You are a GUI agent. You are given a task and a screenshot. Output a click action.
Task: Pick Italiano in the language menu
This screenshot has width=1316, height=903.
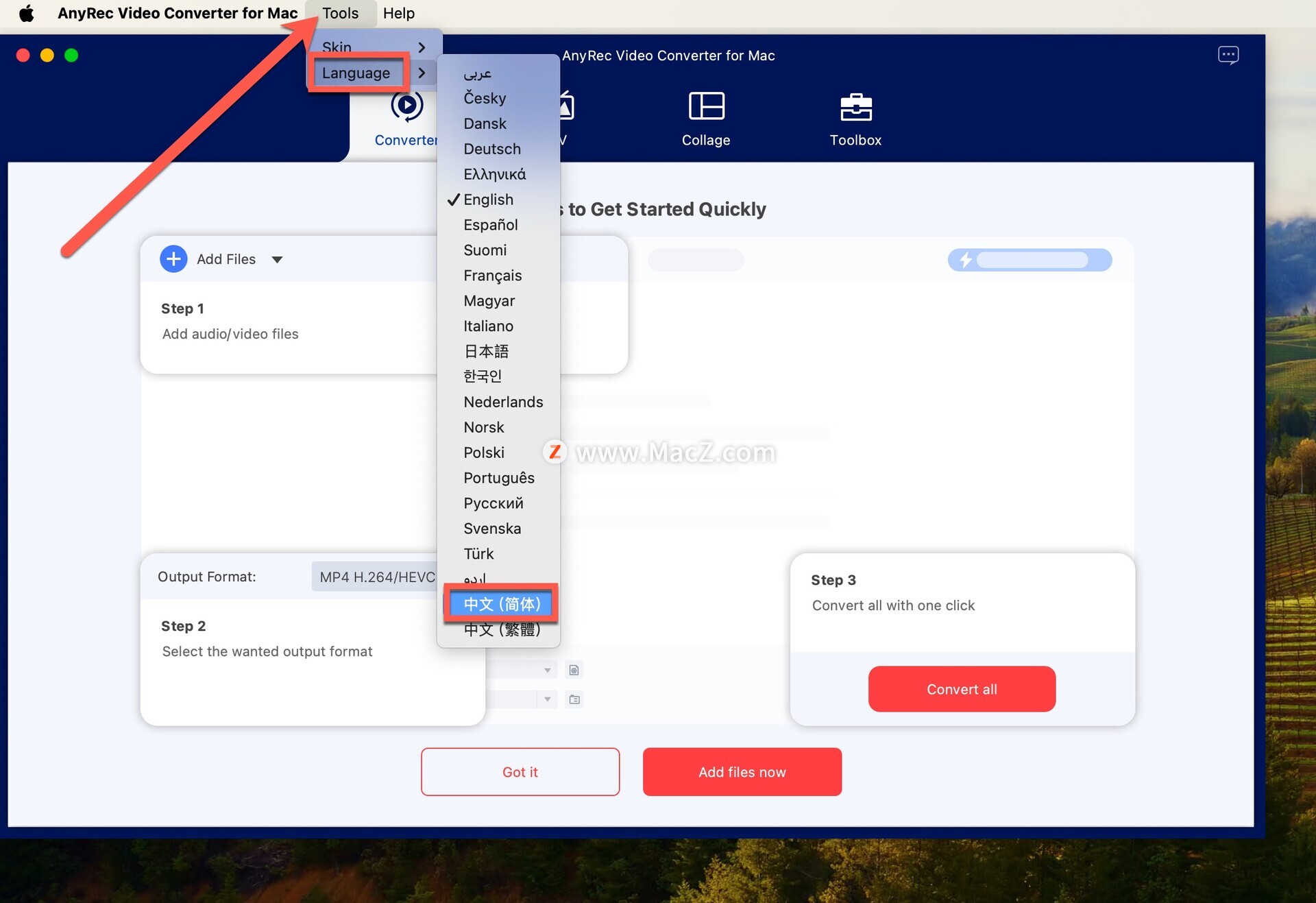click(499, 326)
